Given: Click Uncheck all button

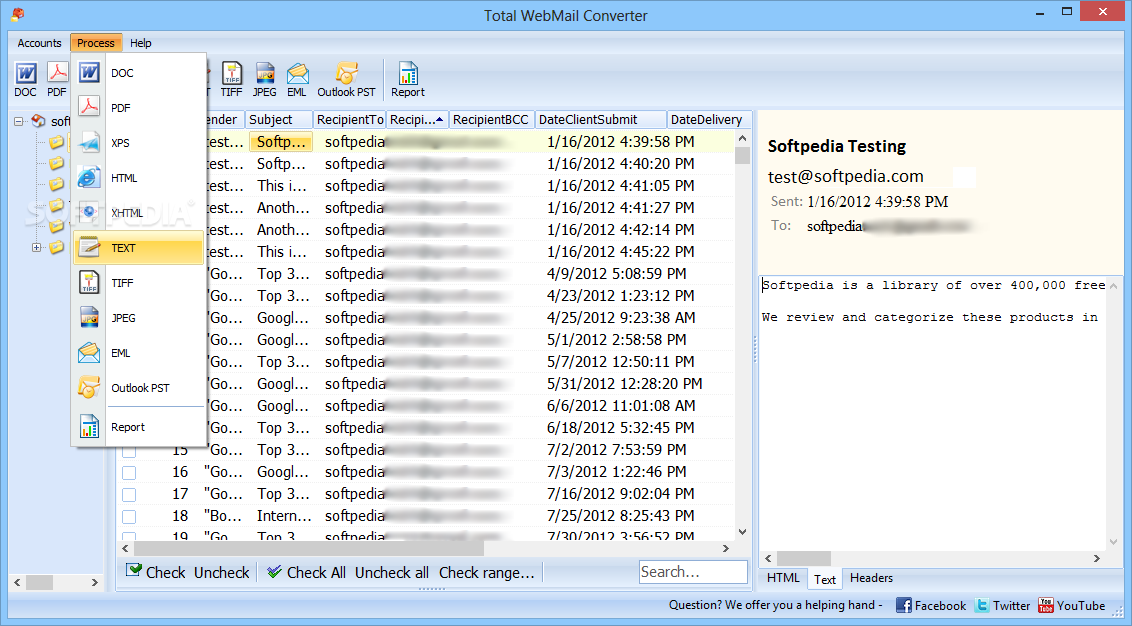Looking at the screenshot, I should (x=392, y=573).
